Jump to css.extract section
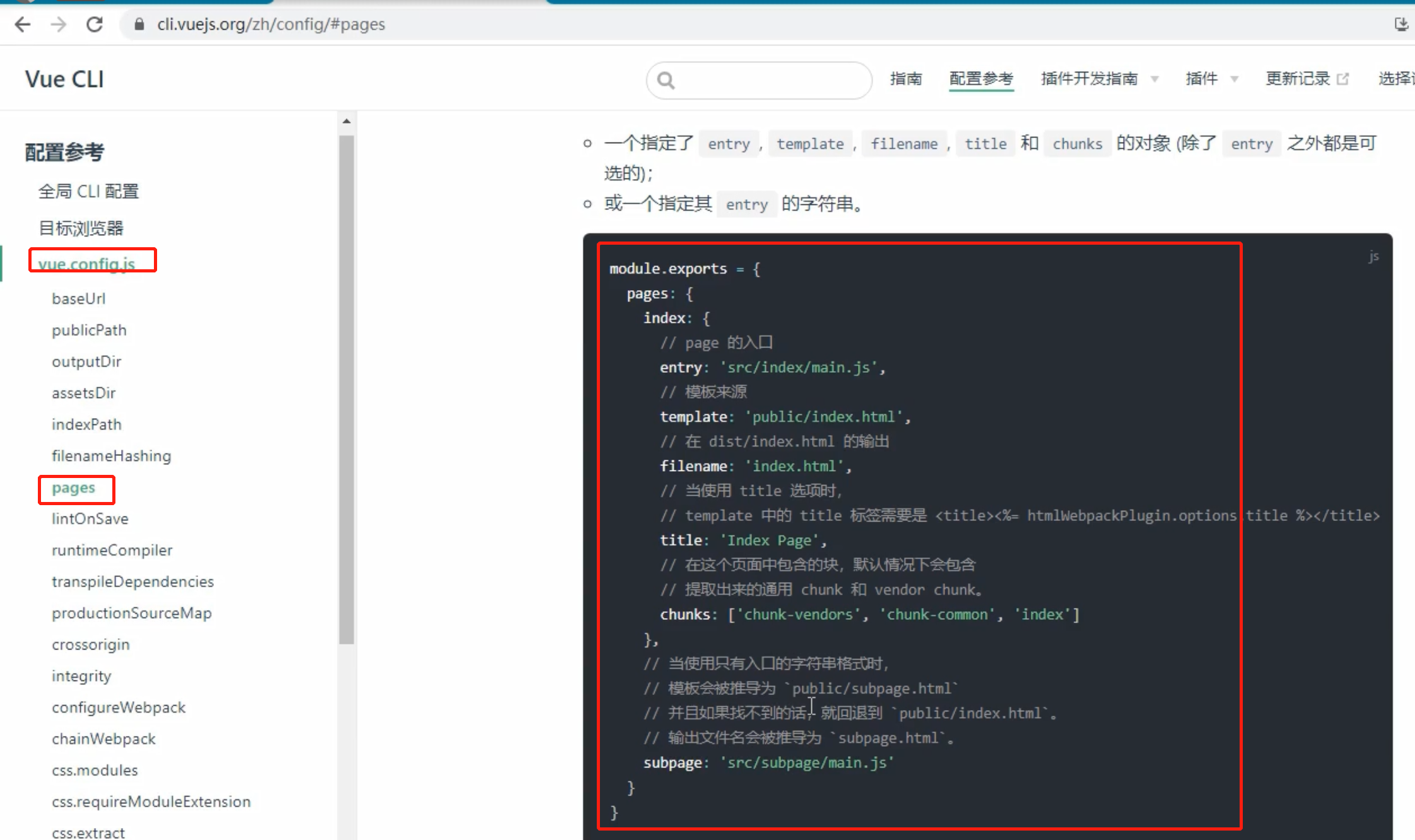Screen dimensions: 1415x840 (x=88, y=832)
